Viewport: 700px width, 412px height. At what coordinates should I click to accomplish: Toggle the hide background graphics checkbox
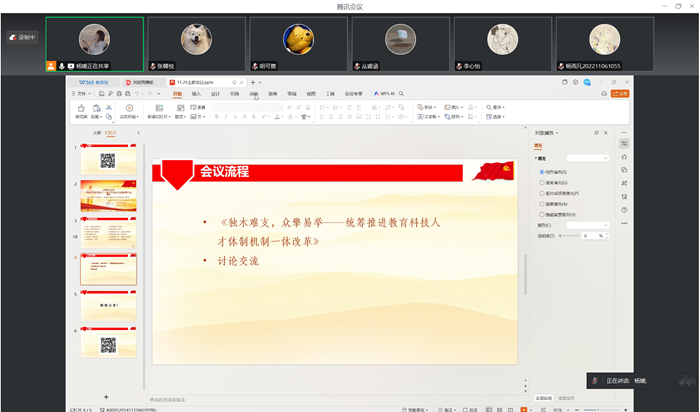click(x=542, y=214)
